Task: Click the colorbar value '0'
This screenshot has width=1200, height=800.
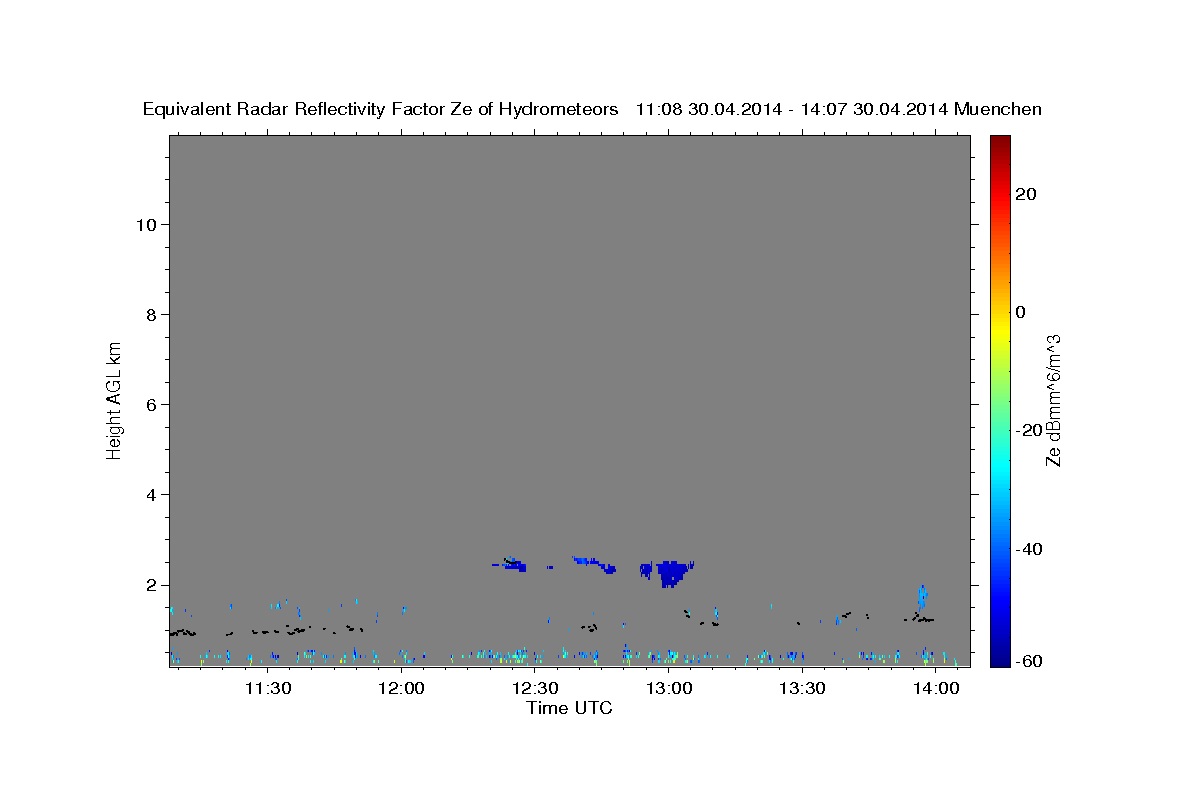Action: (1020, 311)
